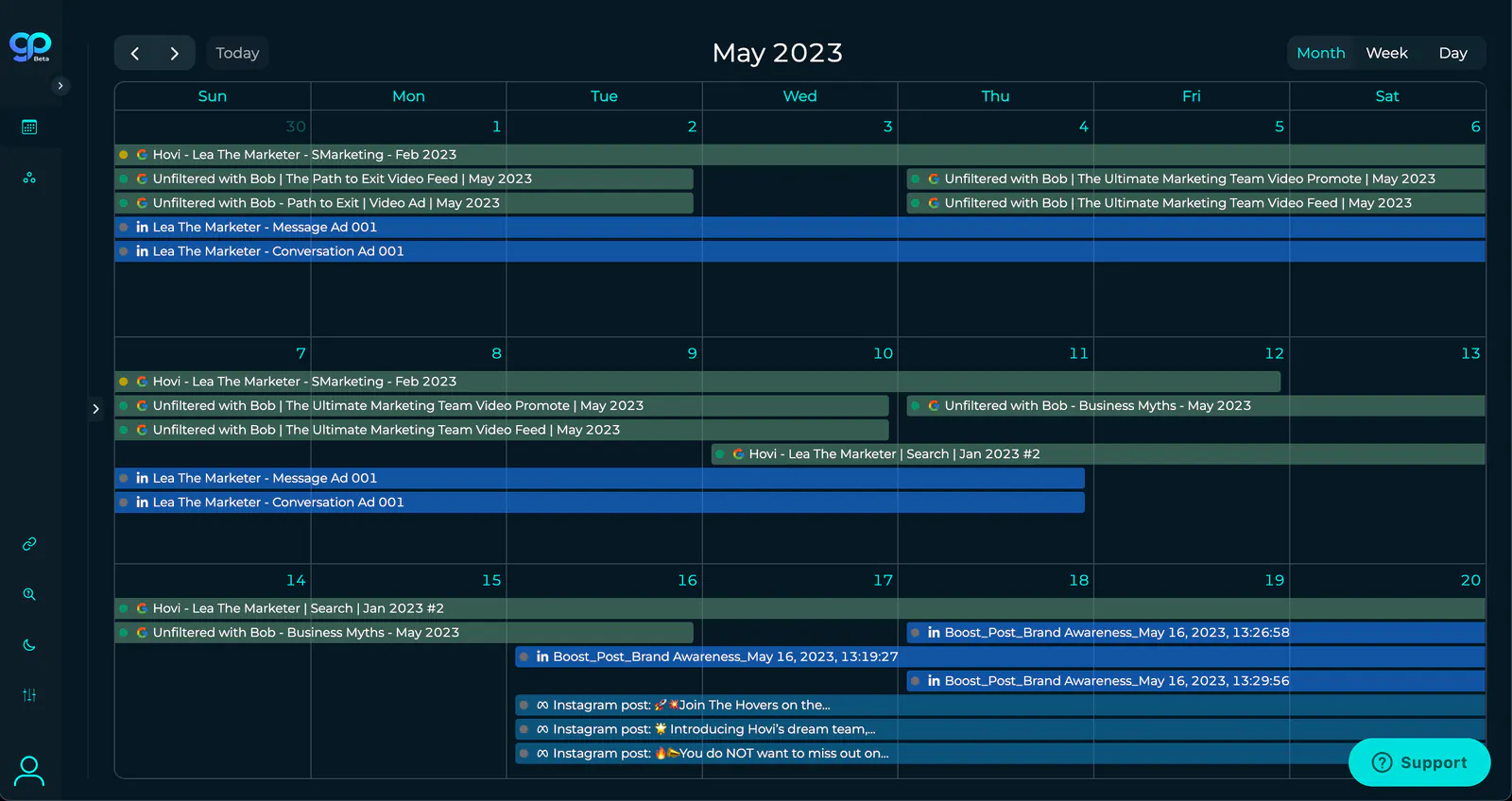Click LinkedIn icon on Boost_Post 13:29:56 event
The image size is (1512, 801).
coord(934,681)
